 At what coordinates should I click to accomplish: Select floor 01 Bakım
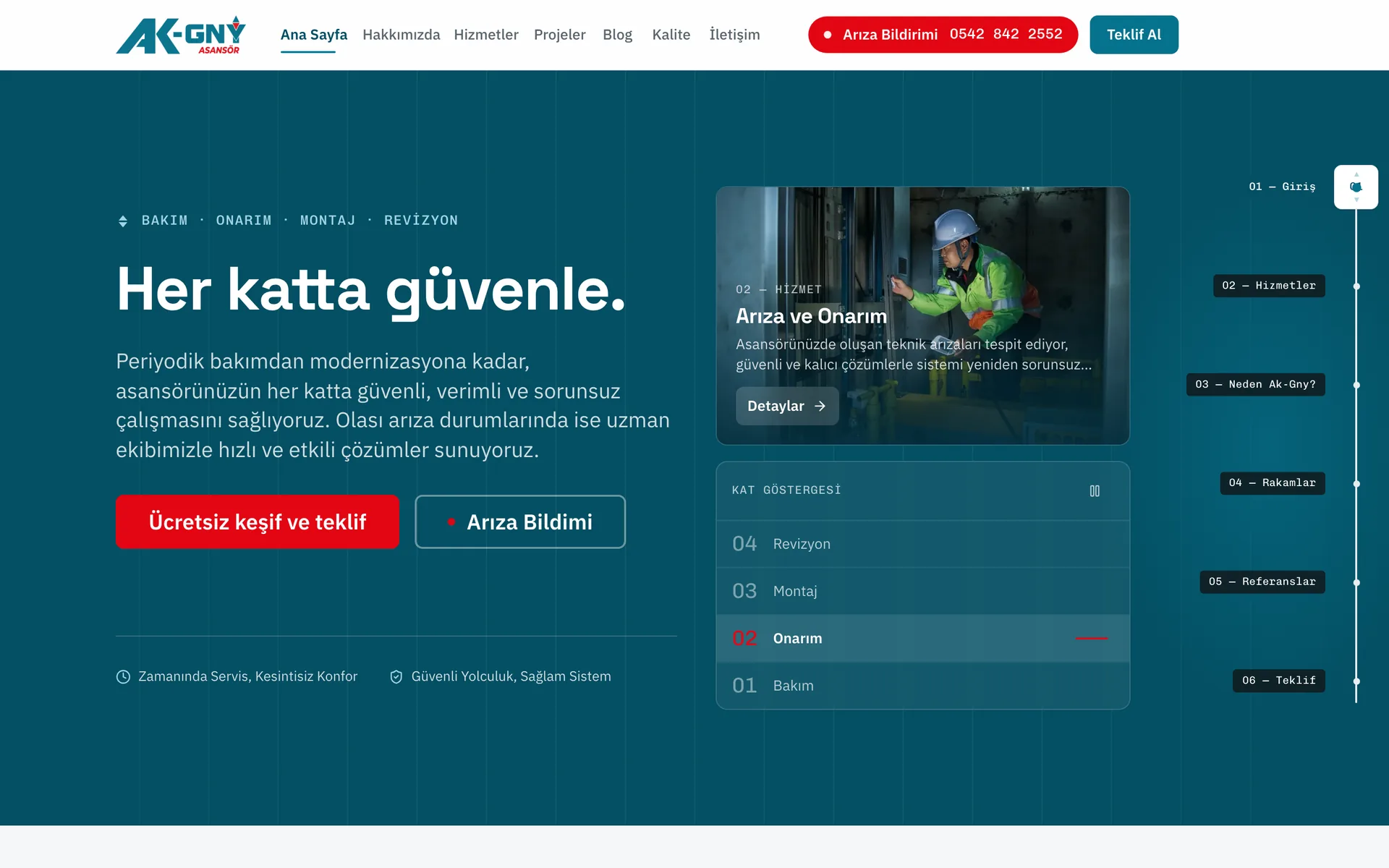(922, 686)
